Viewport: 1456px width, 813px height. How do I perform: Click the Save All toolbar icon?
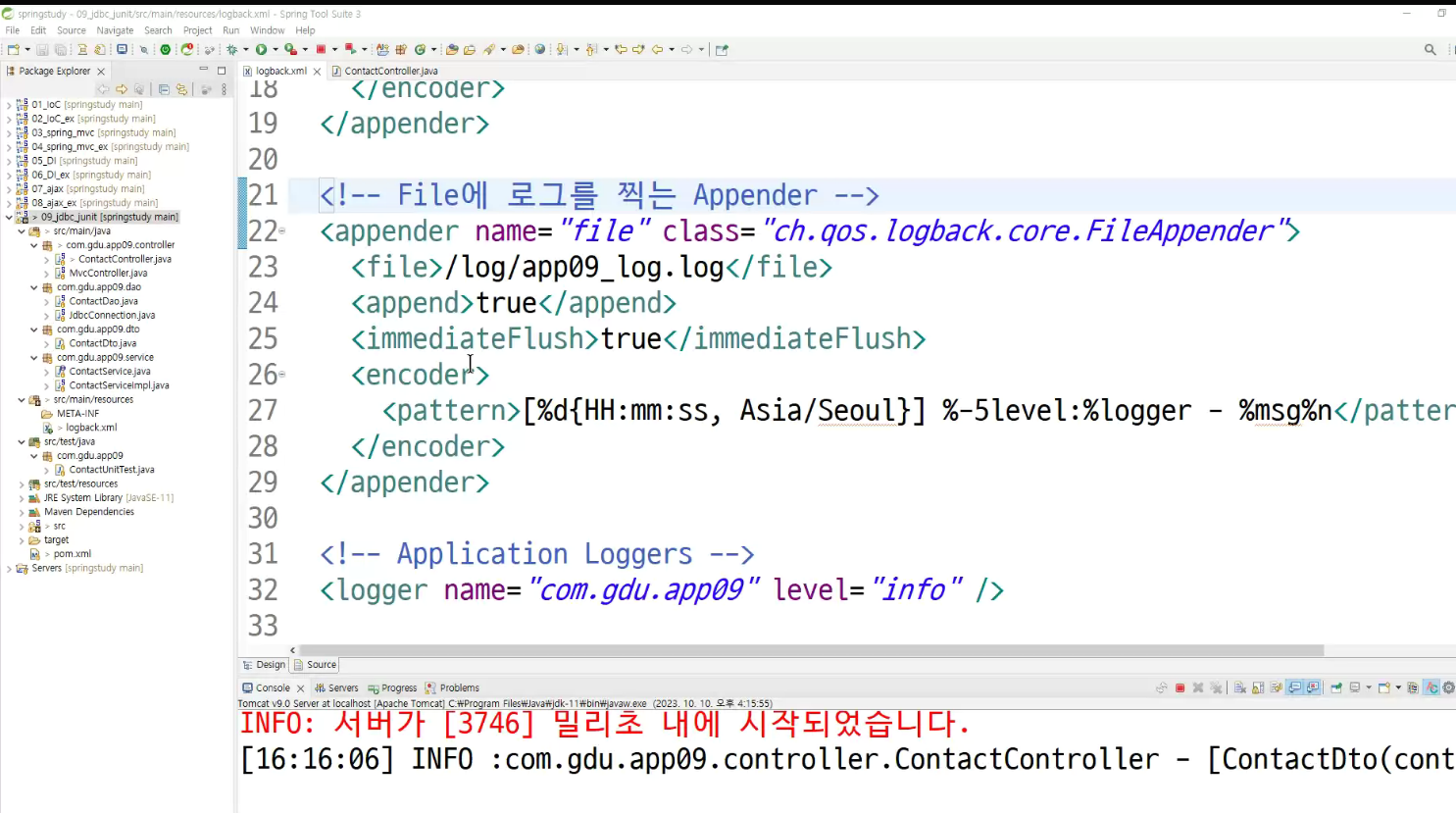click(61, 49)
